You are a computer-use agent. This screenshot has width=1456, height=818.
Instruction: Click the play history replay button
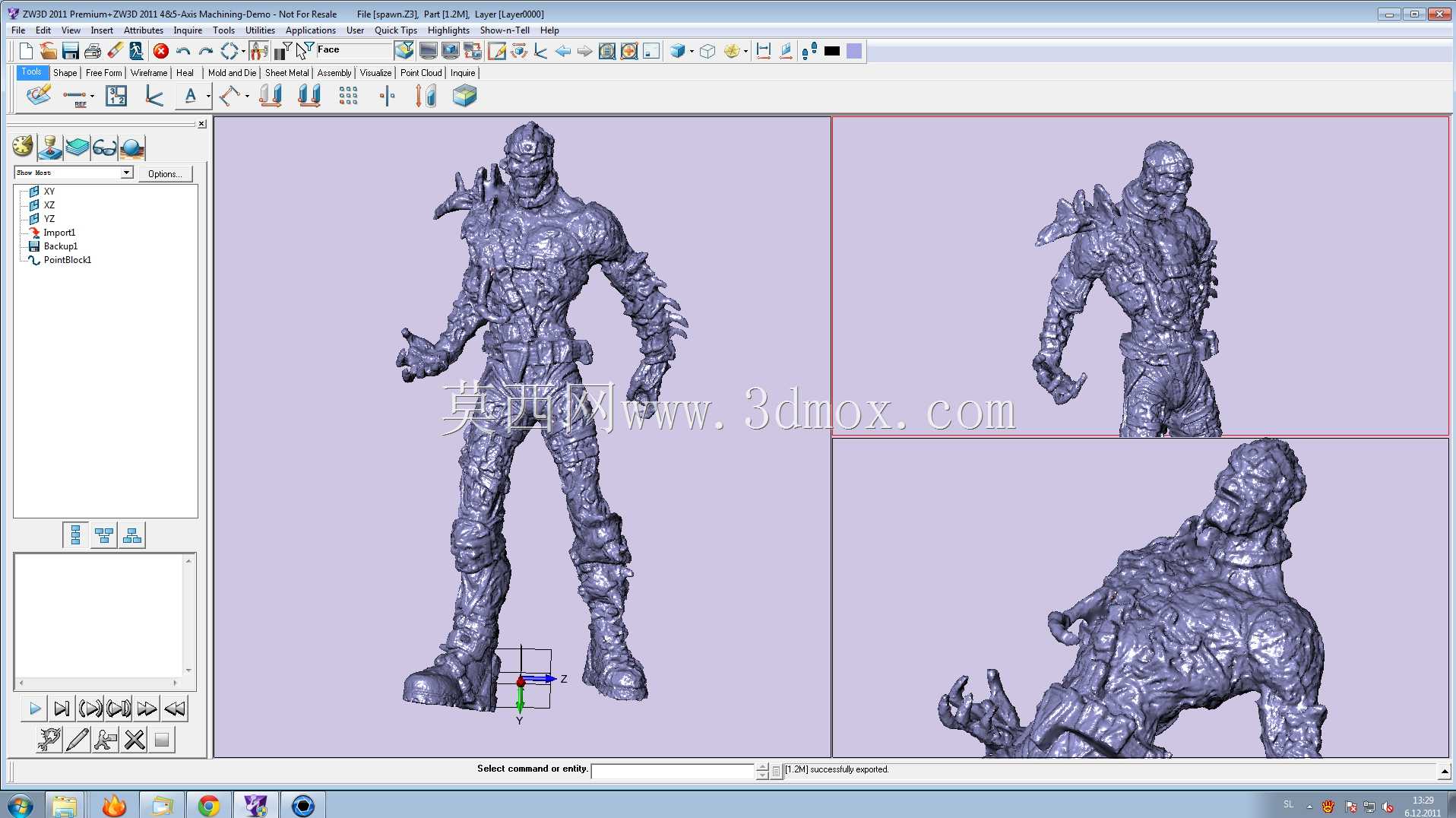34,709
